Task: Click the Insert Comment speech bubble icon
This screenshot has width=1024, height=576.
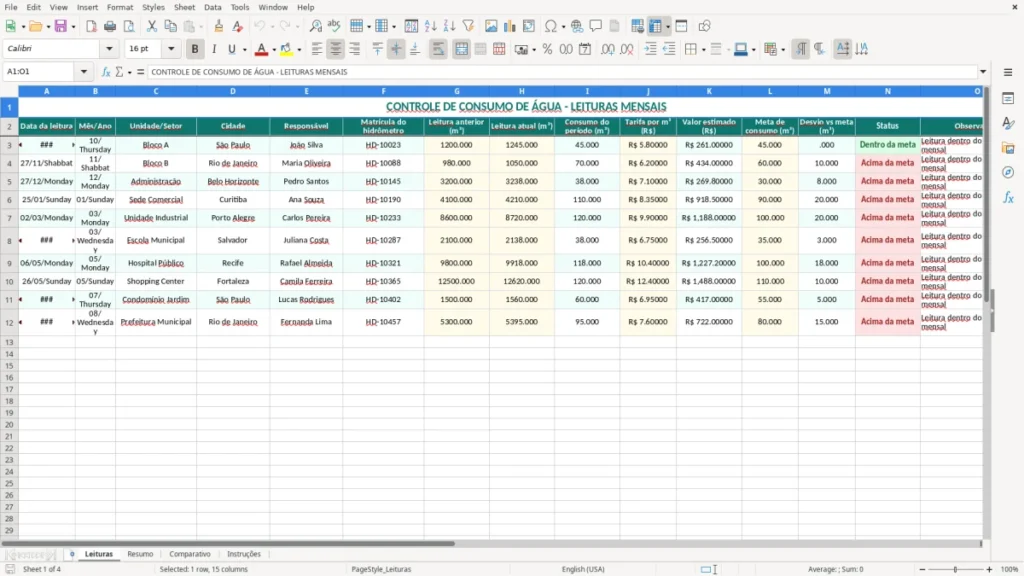Action: pyautogui.click(x=596, y=26)
